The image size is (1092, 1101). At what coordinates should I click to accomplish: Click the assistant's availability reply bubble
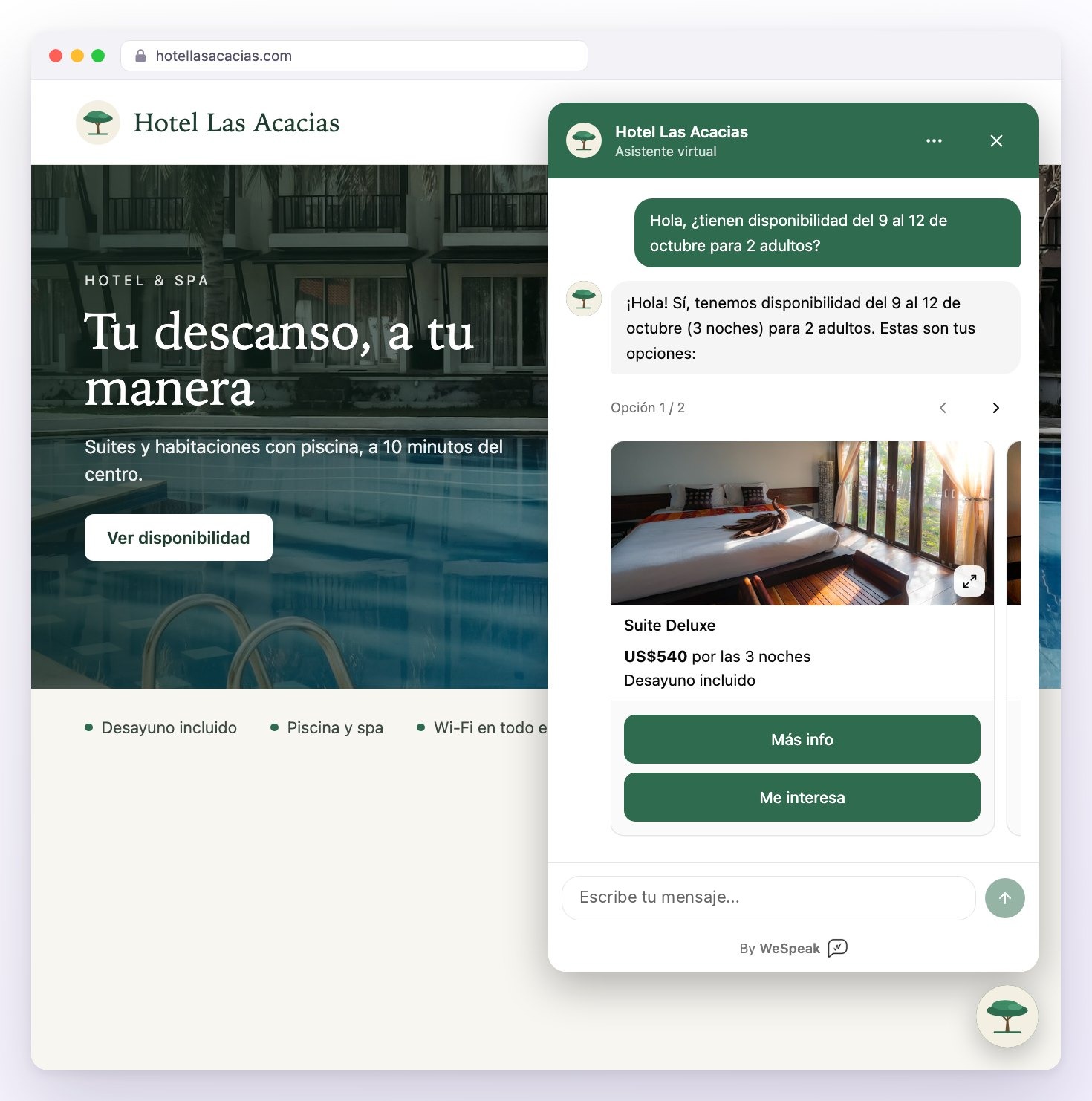click(815, 328)
